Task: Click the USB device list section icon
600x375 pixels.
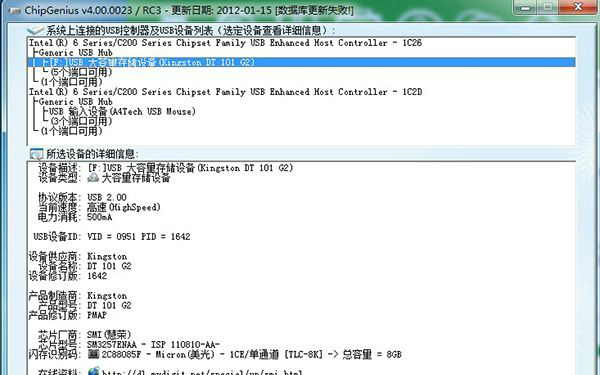Action: pos(35,30)
